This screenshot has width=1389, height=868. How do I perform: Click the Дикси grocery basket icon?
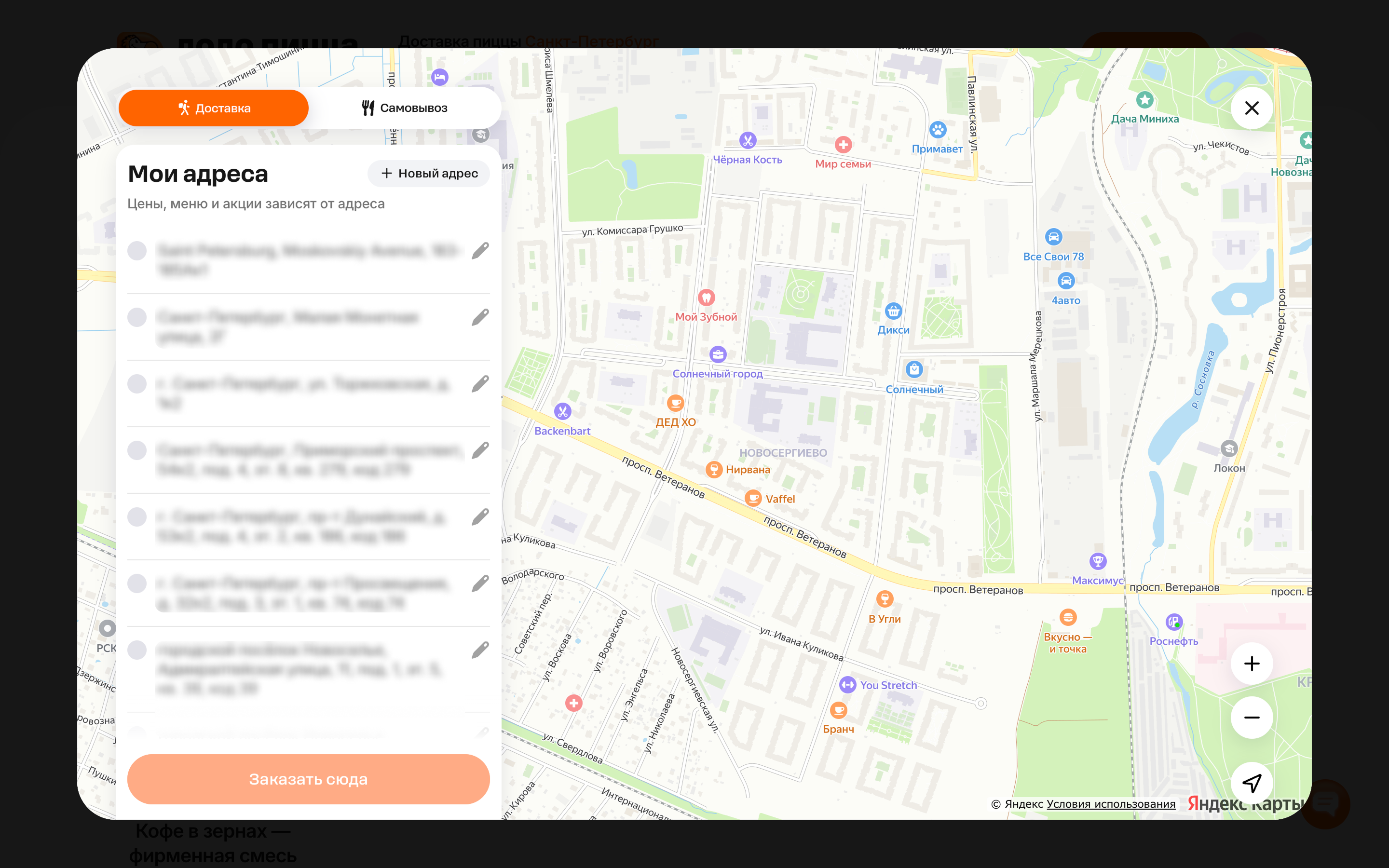point(893,311)
